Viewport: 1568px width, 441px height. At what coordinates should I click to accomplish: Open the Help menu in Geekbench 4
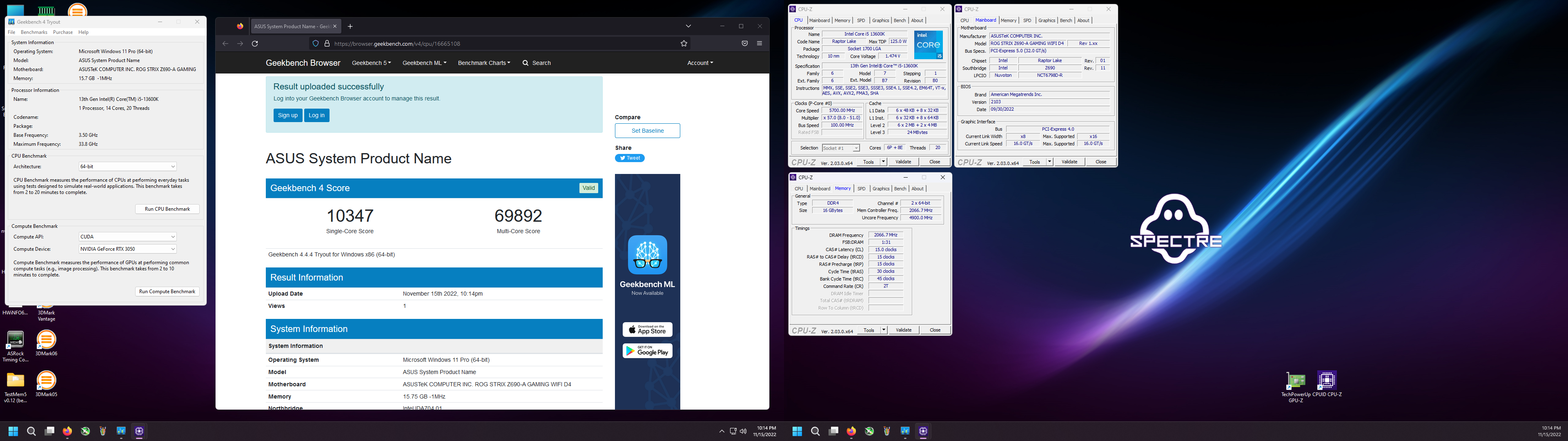coord(83,32)
